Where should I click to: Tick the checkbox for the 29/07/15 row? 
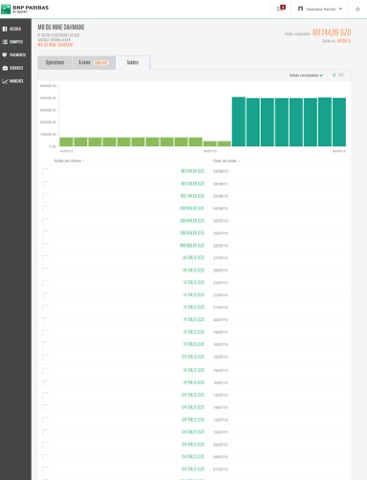click(x=45, y=233)
